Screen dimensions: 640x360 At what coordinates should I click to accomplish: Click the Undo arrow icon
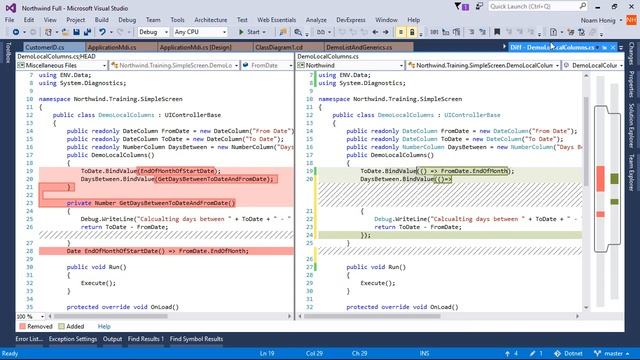(x=102, y=32)
